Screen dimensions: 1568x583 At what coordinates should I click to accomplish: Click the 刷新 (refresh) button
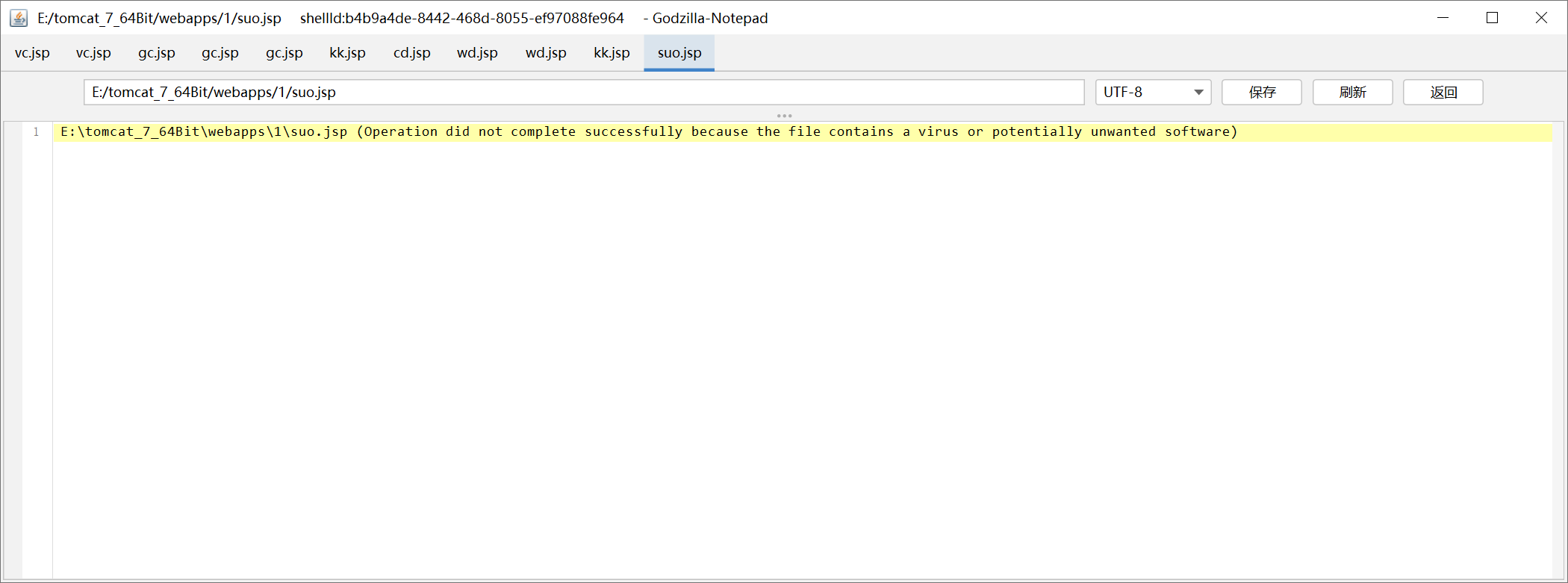[1352, 92]
